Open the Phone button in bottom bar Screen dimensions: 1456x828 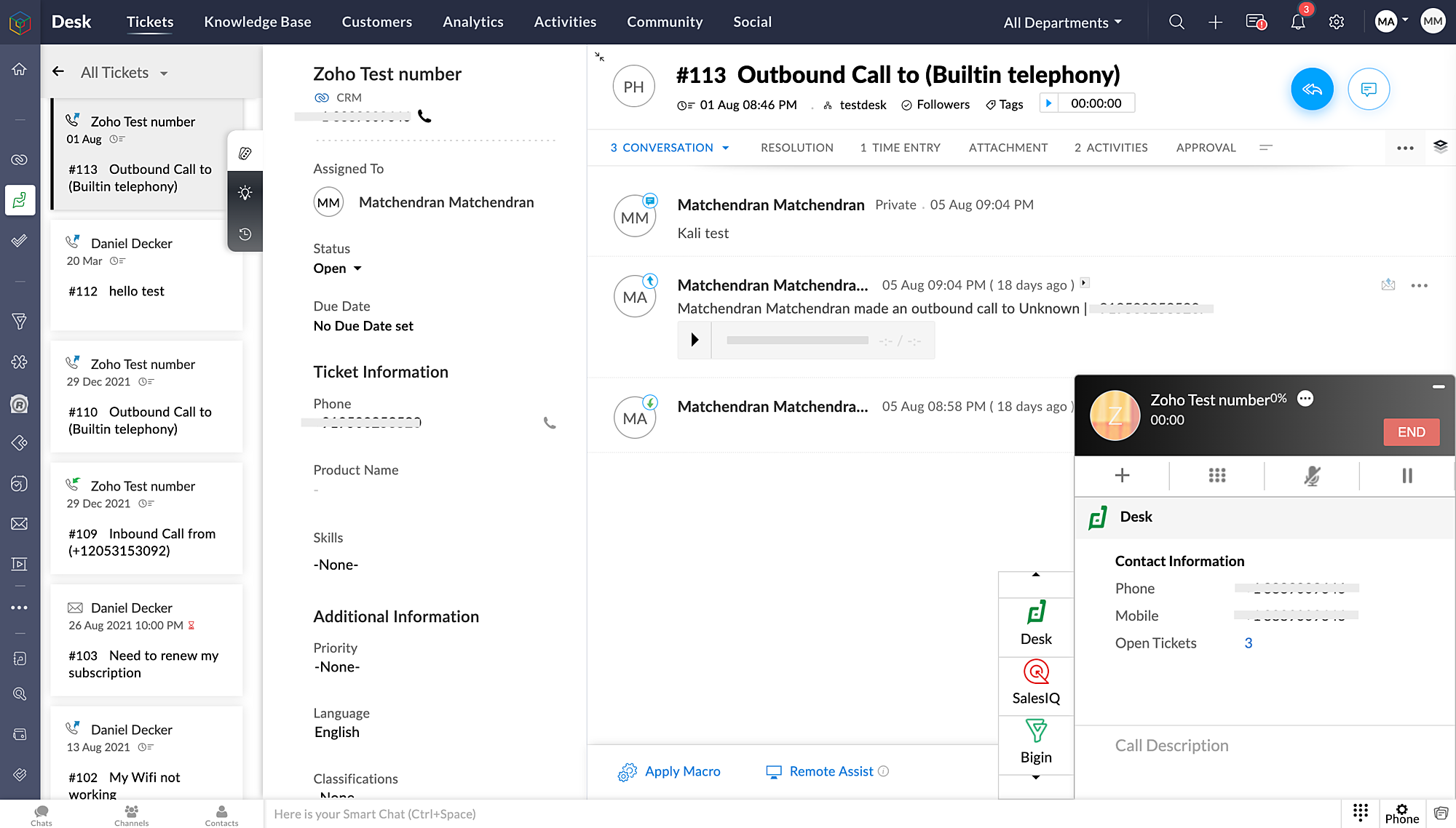(1401, 814)
